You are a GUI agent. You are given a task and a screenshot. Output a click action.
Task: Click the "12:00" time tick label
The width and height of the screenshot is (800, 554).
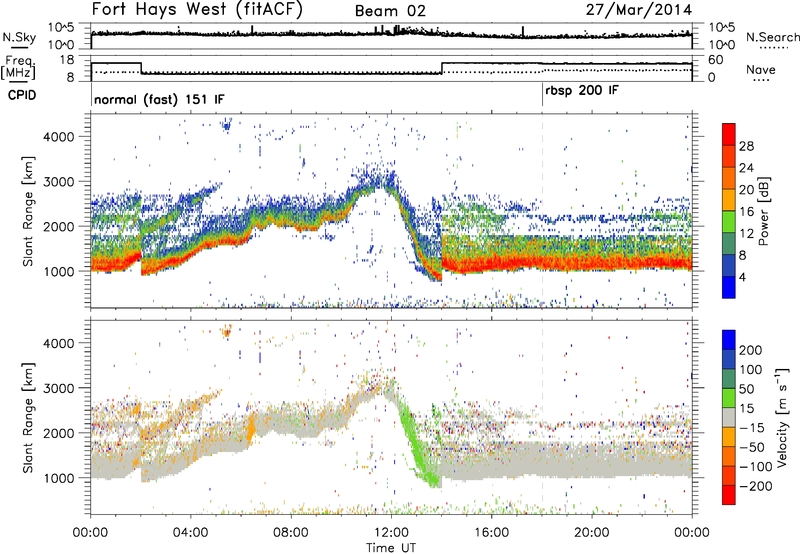point(391,533)
